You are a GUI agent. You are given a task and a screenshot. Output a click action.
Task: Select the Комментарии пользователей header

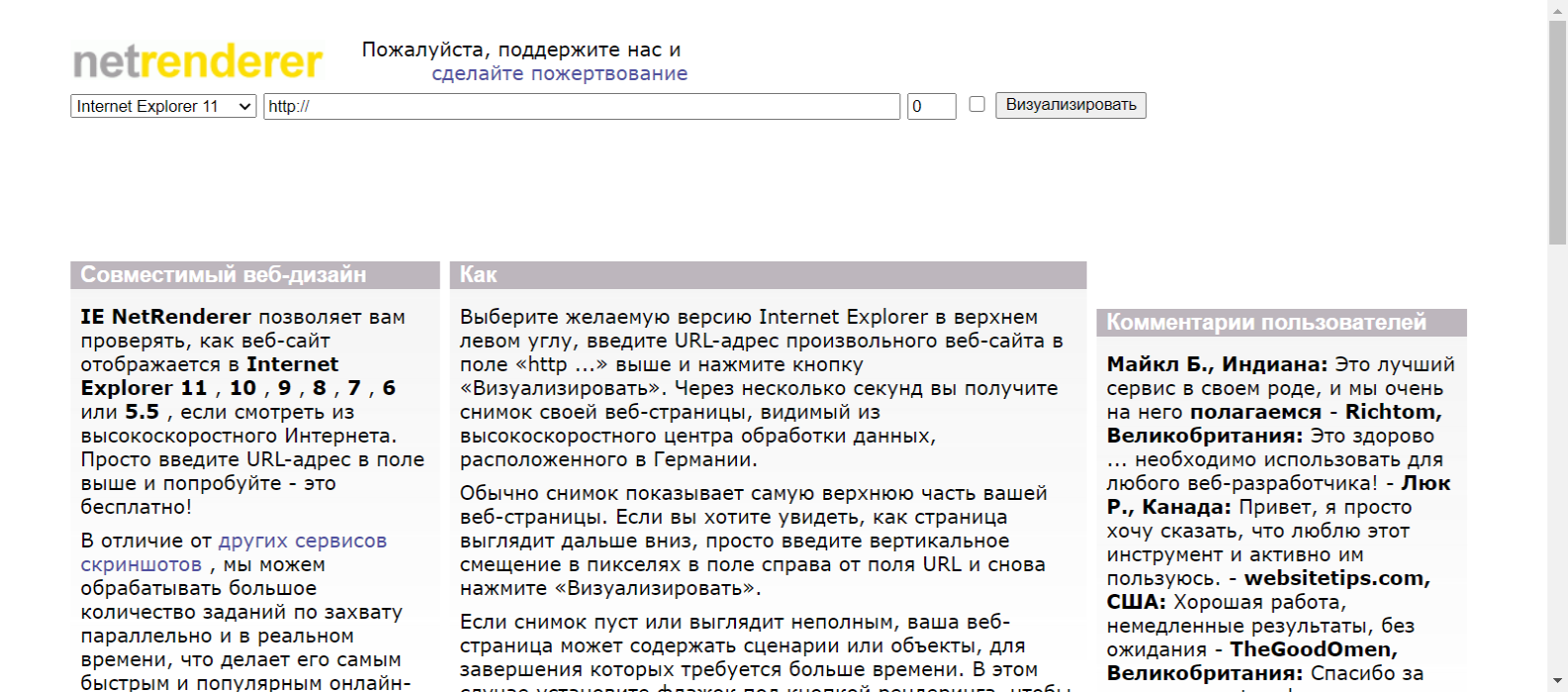tap(1266, 323)
